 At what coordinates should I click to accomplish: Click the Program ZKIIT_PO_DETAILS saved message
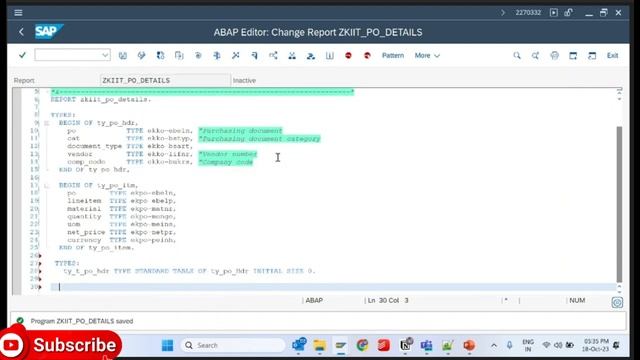[82, 321]
